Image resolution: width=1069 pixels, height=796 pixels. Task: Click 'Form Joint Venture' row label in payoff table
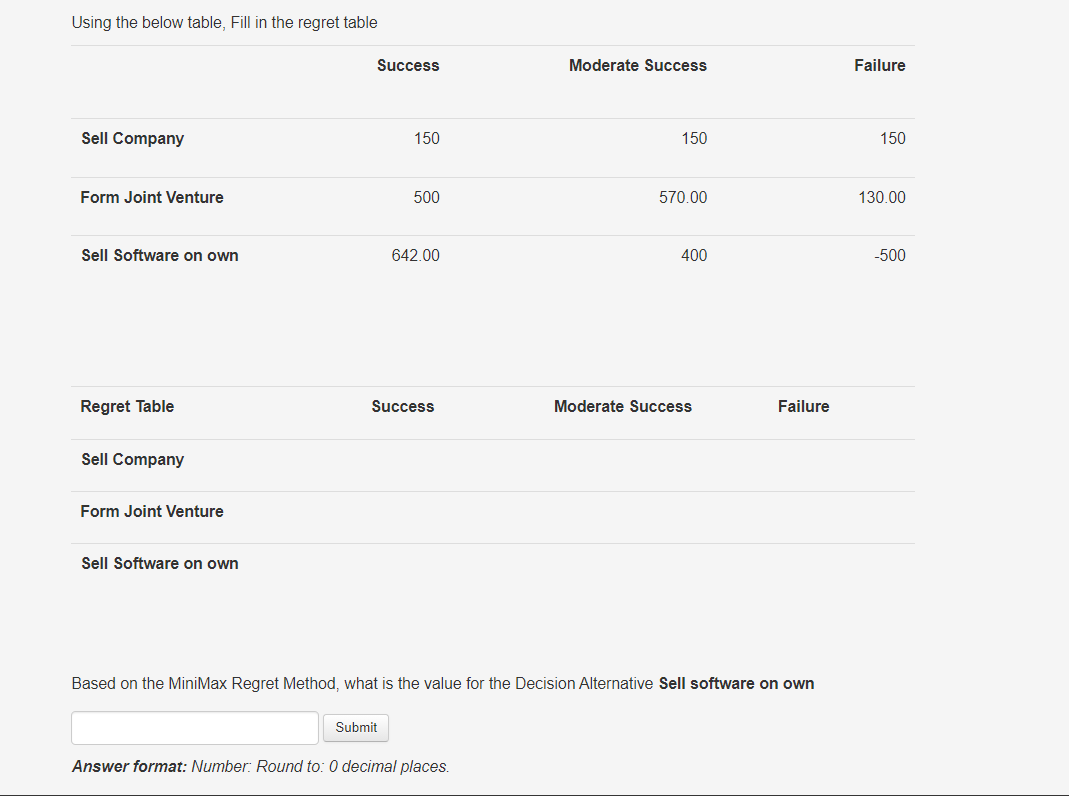click(151, 198)
